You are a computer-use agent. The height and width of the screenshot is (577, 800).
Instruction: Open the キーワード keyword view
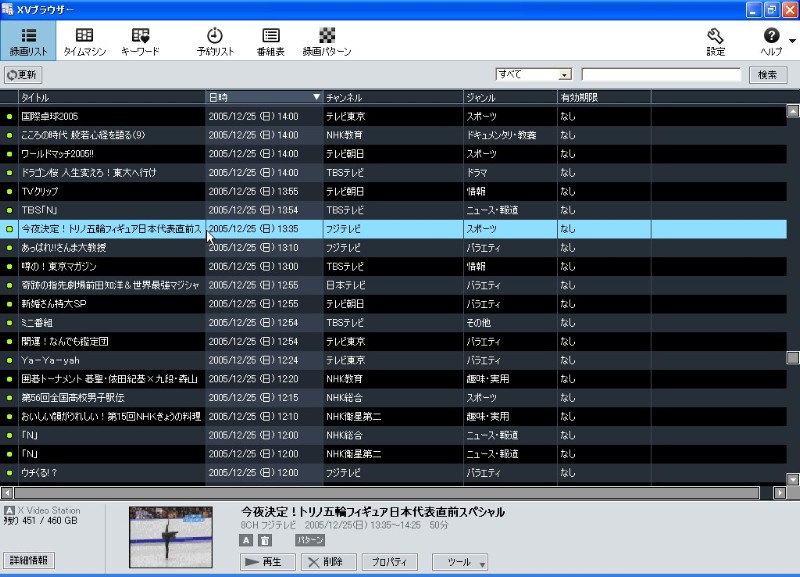[140, 41]
